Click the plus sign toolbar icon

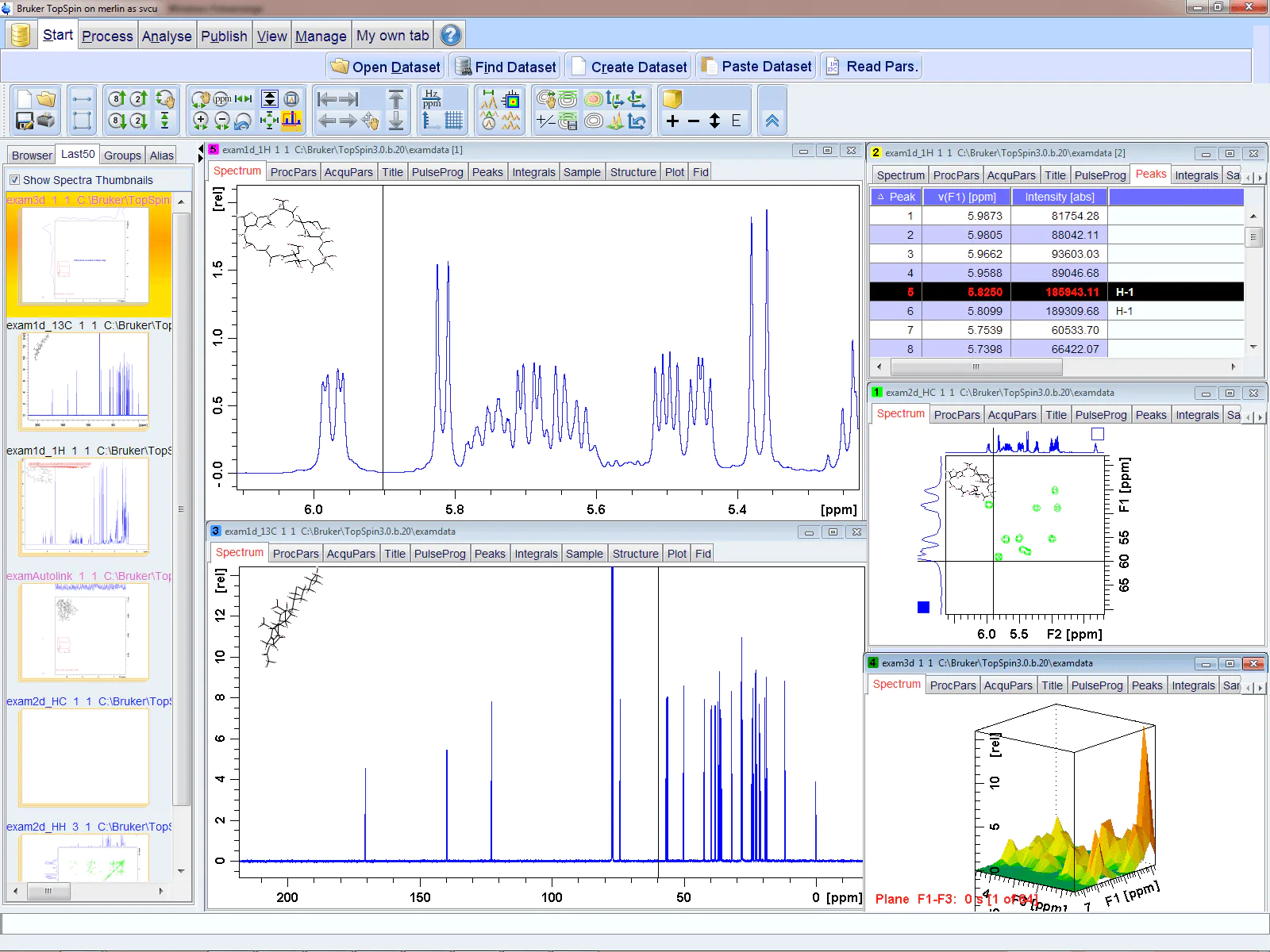pyautogui.click(x=672, y=121)
